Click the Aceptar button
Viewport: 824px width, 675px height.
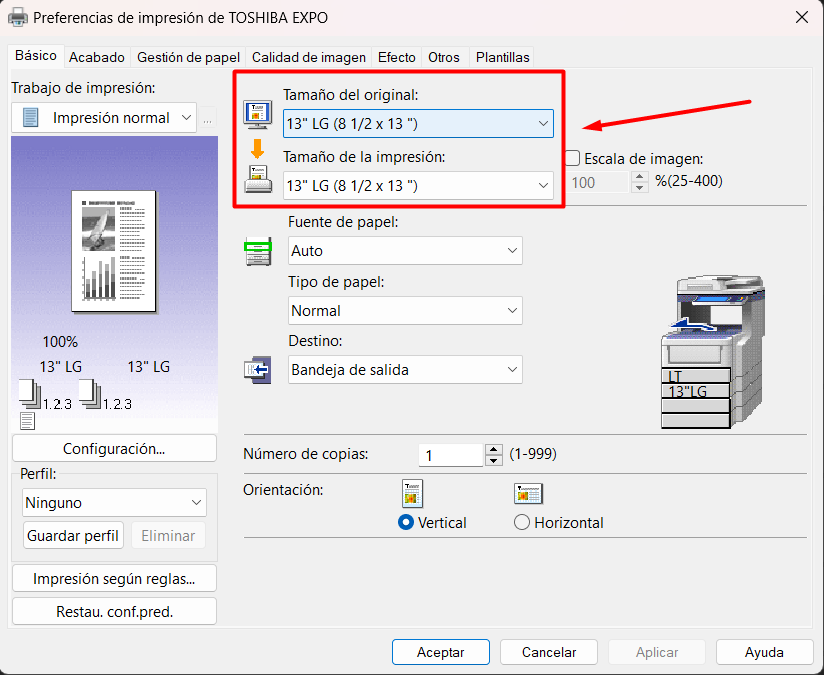point(441,652)
